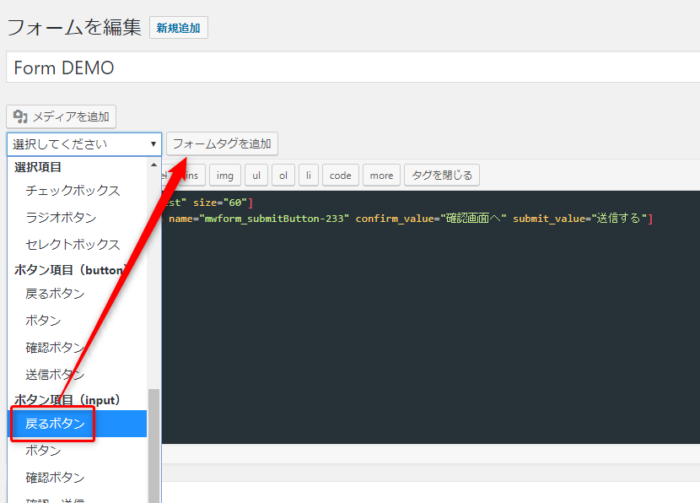
Task: Click the dropdown list scroll-up arrow
Action: tap(153, 164)
